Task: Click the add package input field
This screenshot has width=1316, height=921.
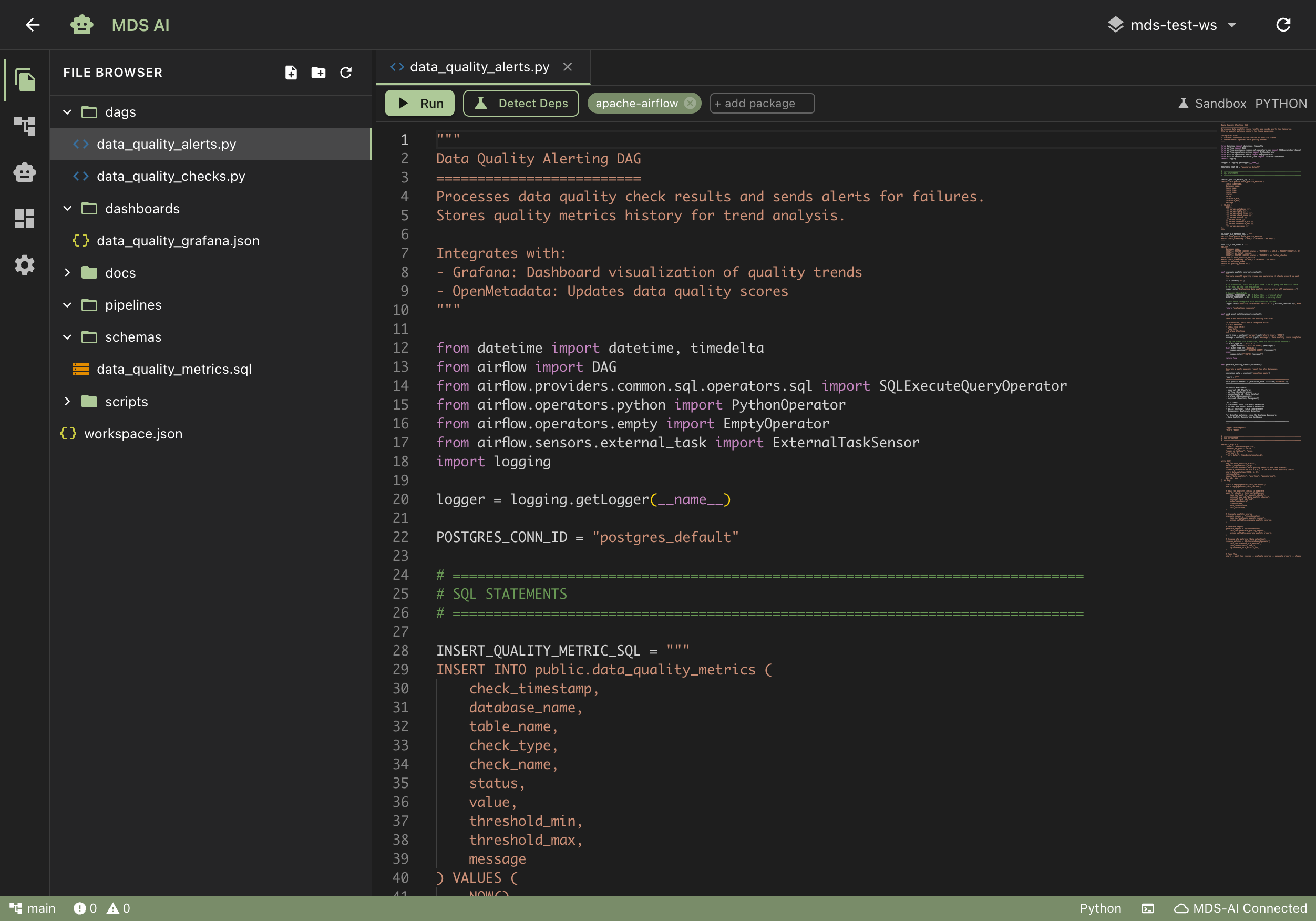Action: 762,103
